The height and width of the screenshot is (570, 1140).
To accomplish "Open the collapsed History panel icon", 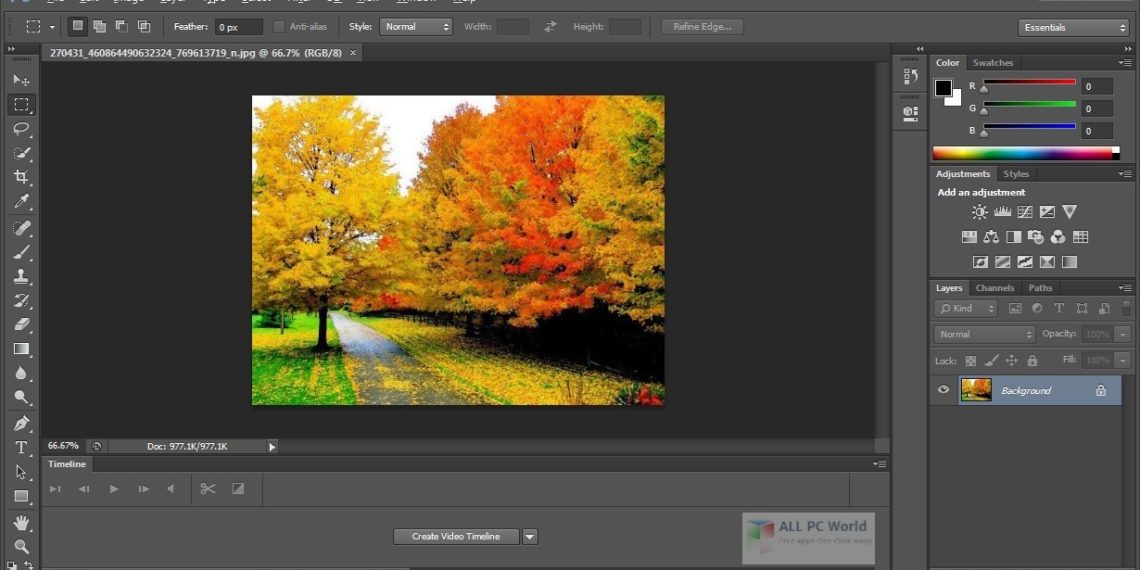I will tap(910, 76).
